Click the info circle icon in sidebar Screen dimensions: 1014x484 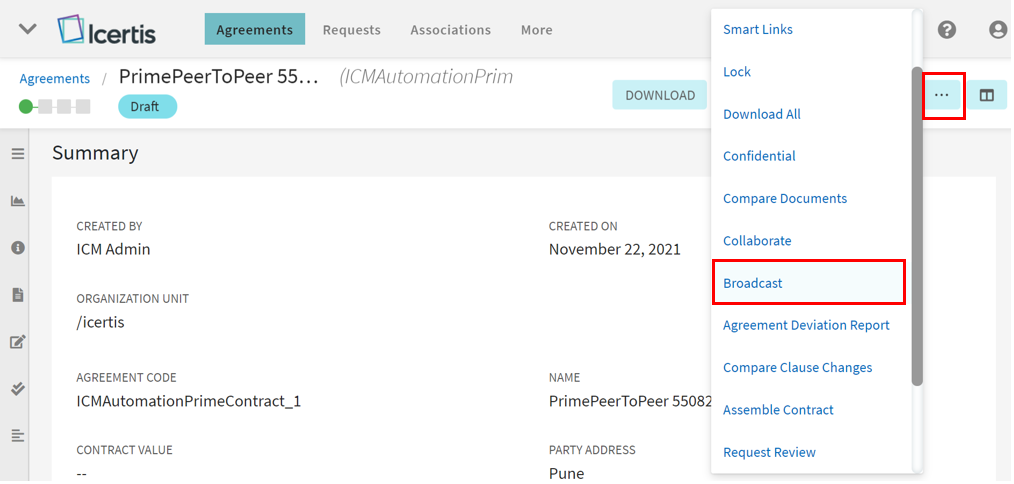click(17, 248)
